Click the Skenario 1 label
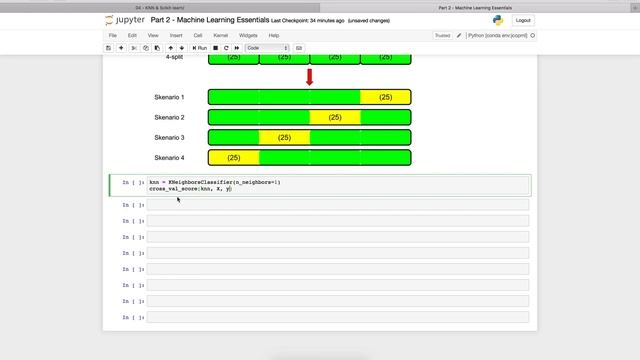 [x=169, y=97]
